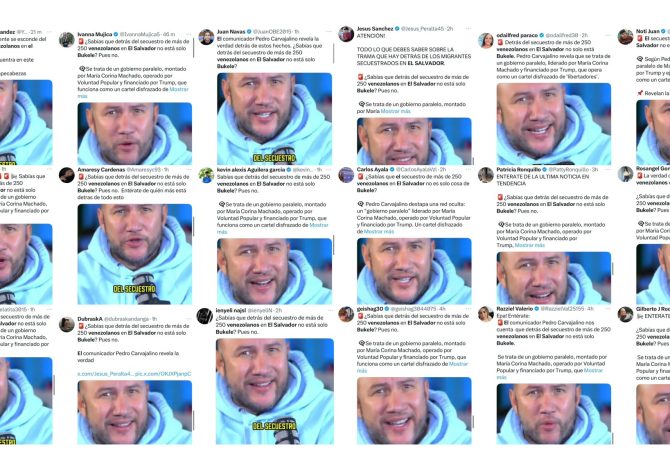The height and width of the screenshot is (470, 670).
Task: Open the pic.x.com link in DubraskA's tweet
Action: coord(163,374)
